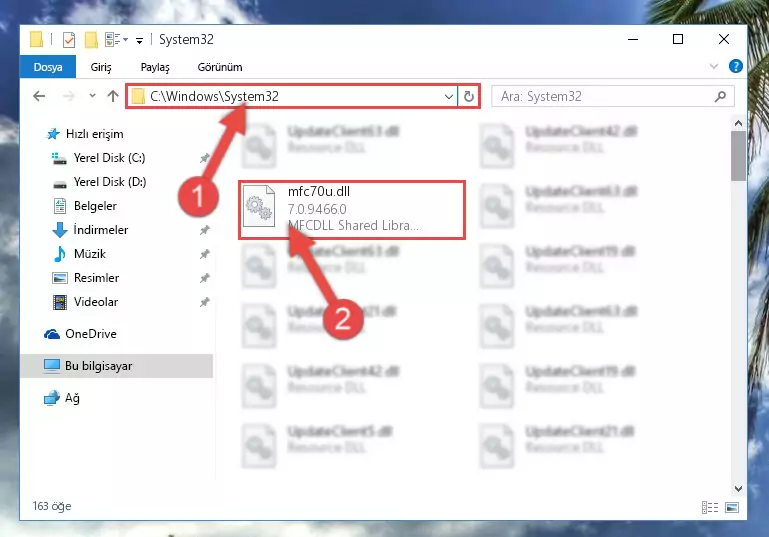Switch to the Görünüm ribbon tab
Image resolution: width=769 pixels, height=537 pixels.
(220, 67)
